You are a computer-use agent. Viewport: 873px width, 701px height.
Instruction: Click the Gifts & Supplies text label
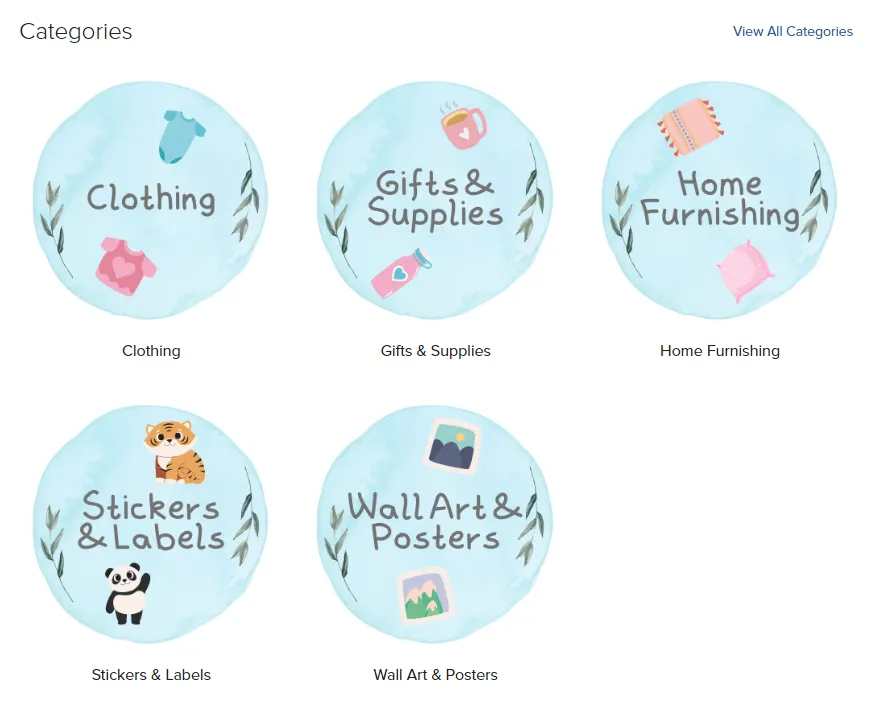(435, 351)
